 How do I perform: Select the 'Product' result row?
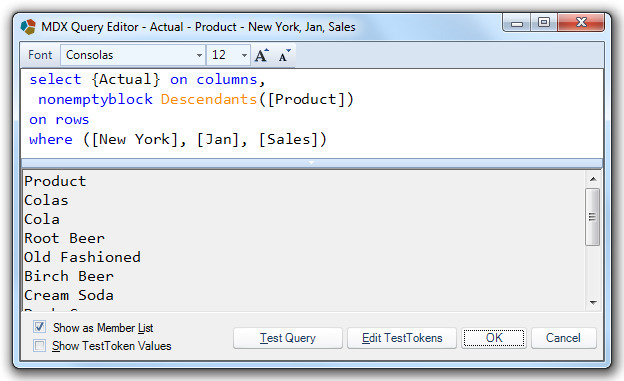[55, 181]
